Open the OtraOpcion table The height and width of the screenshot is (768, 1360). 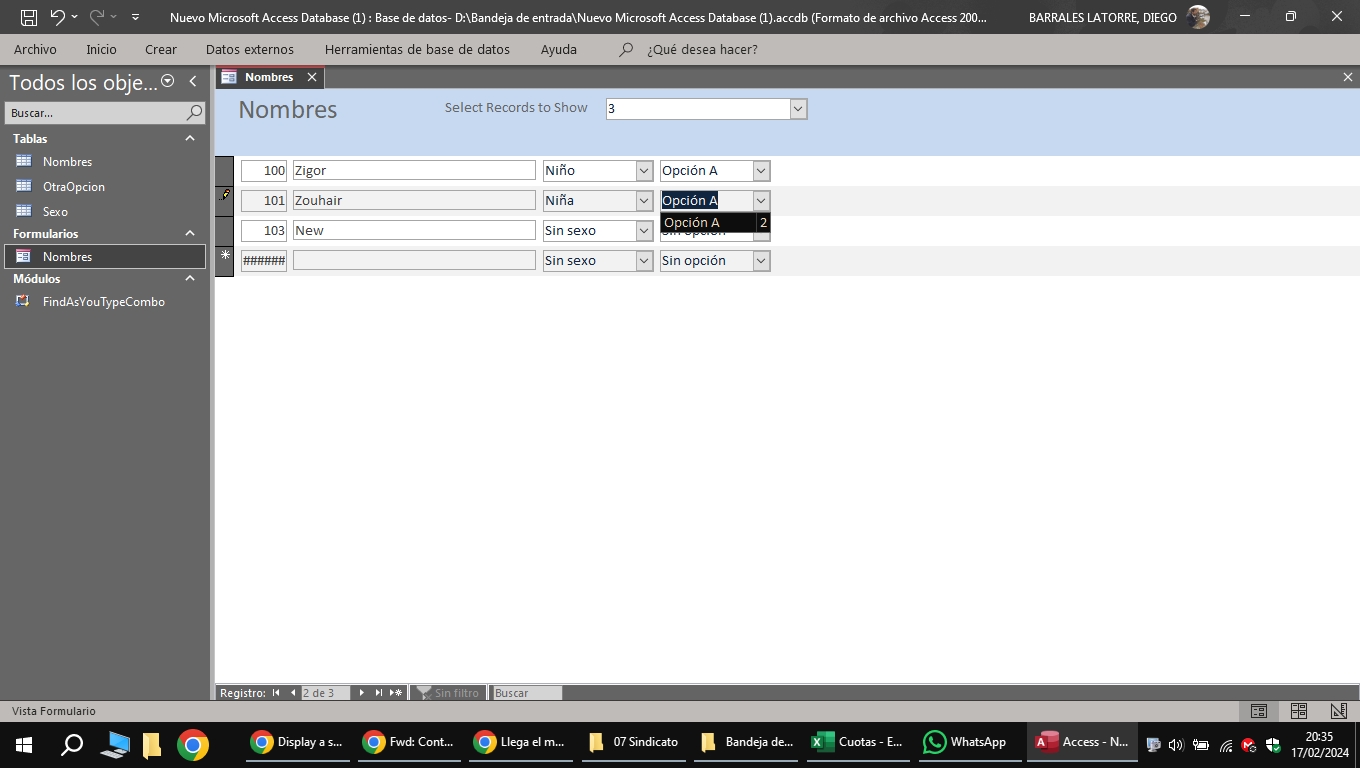pos(74,186)
